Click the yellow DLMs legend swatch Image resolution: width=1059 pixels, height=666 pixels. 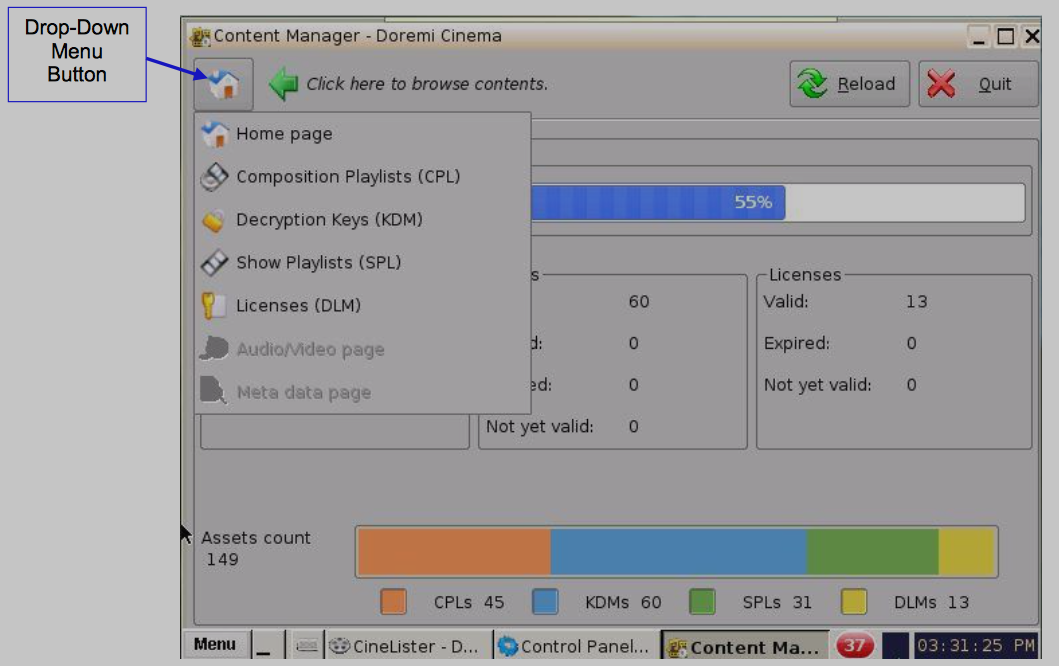pos(853,602)
